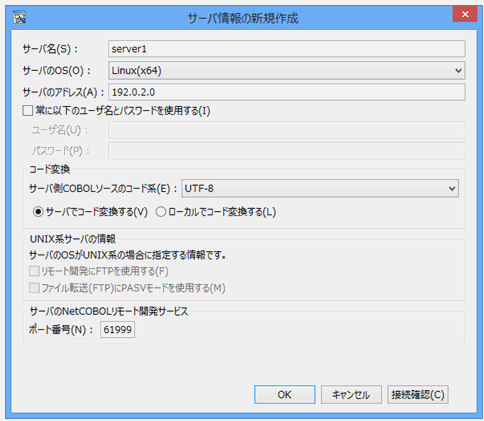The height and width of the screenshot is (421, 484).
Task: Click the コード変換 group title
Action: click(x=50, y=169)
